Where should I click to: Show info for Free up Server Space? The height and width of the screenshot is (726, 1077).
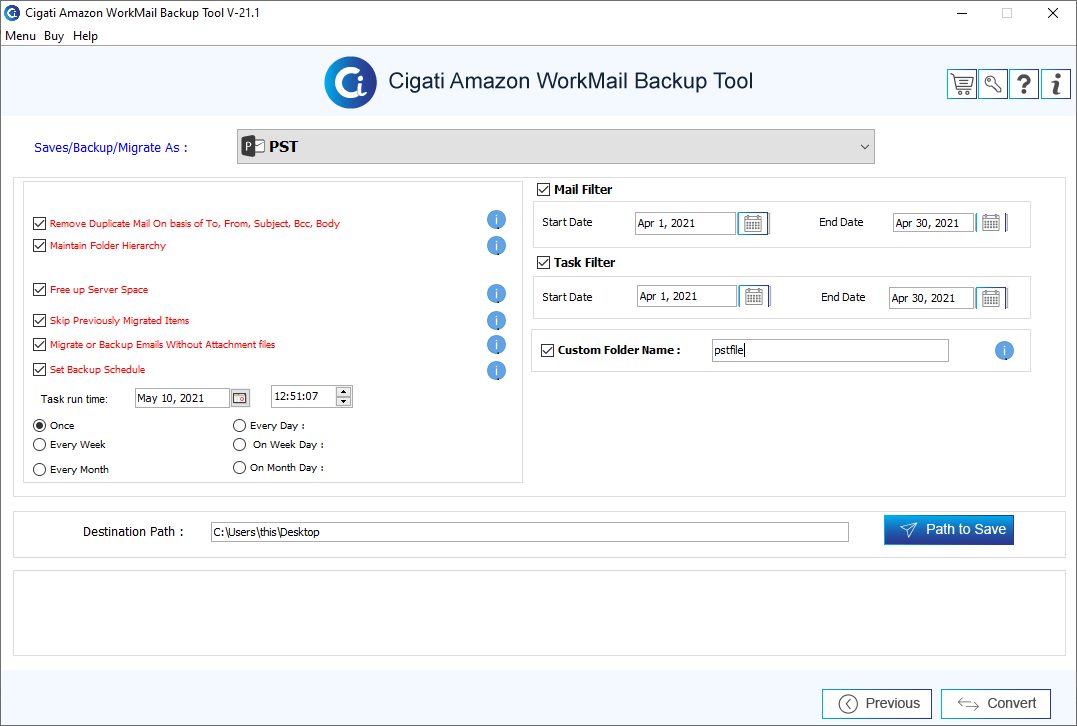pyautogui.click(x=496, y=294)
